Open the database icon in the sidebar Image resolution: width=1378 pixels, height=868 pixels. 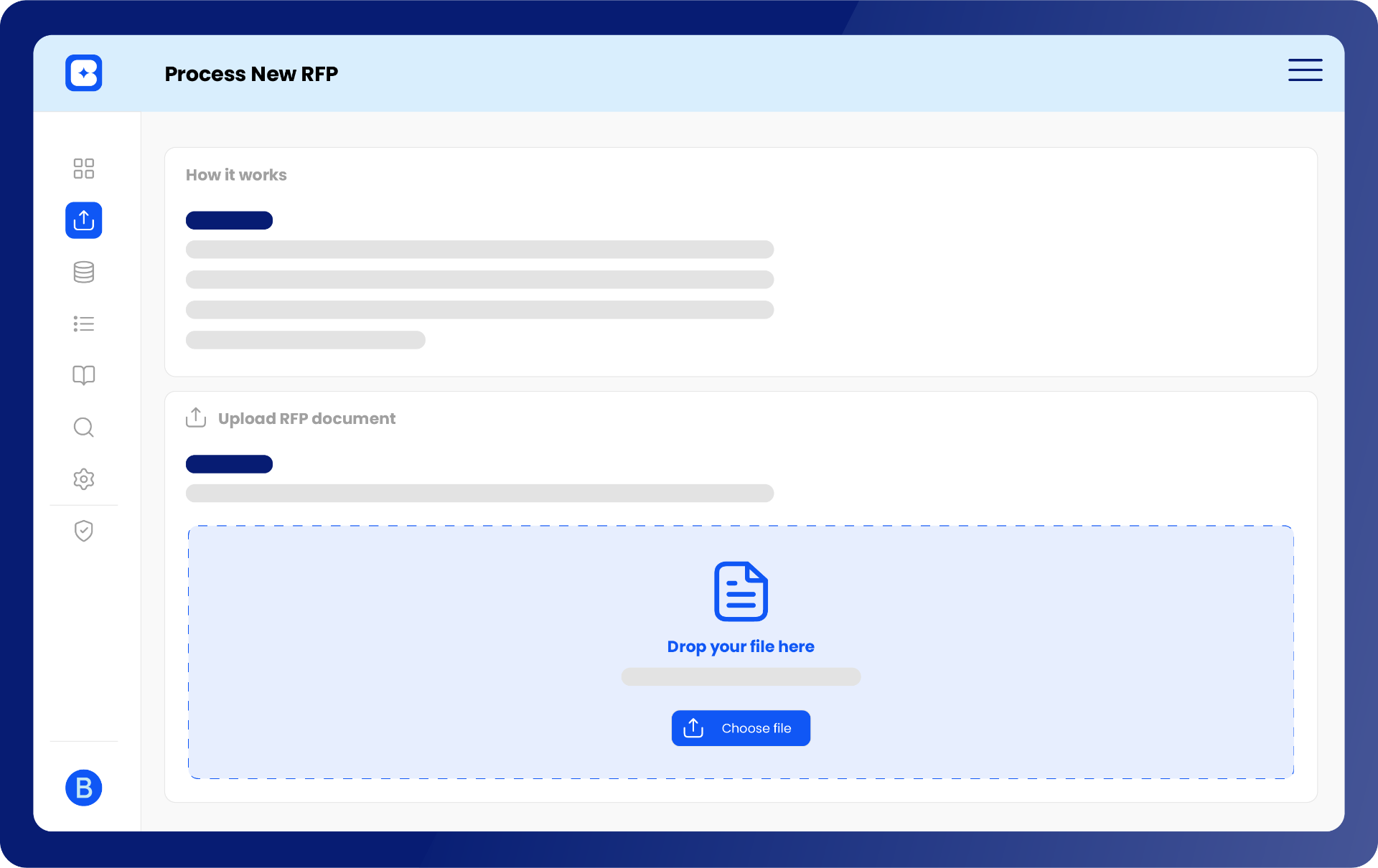pyautogui.click(x=83, y=272)
